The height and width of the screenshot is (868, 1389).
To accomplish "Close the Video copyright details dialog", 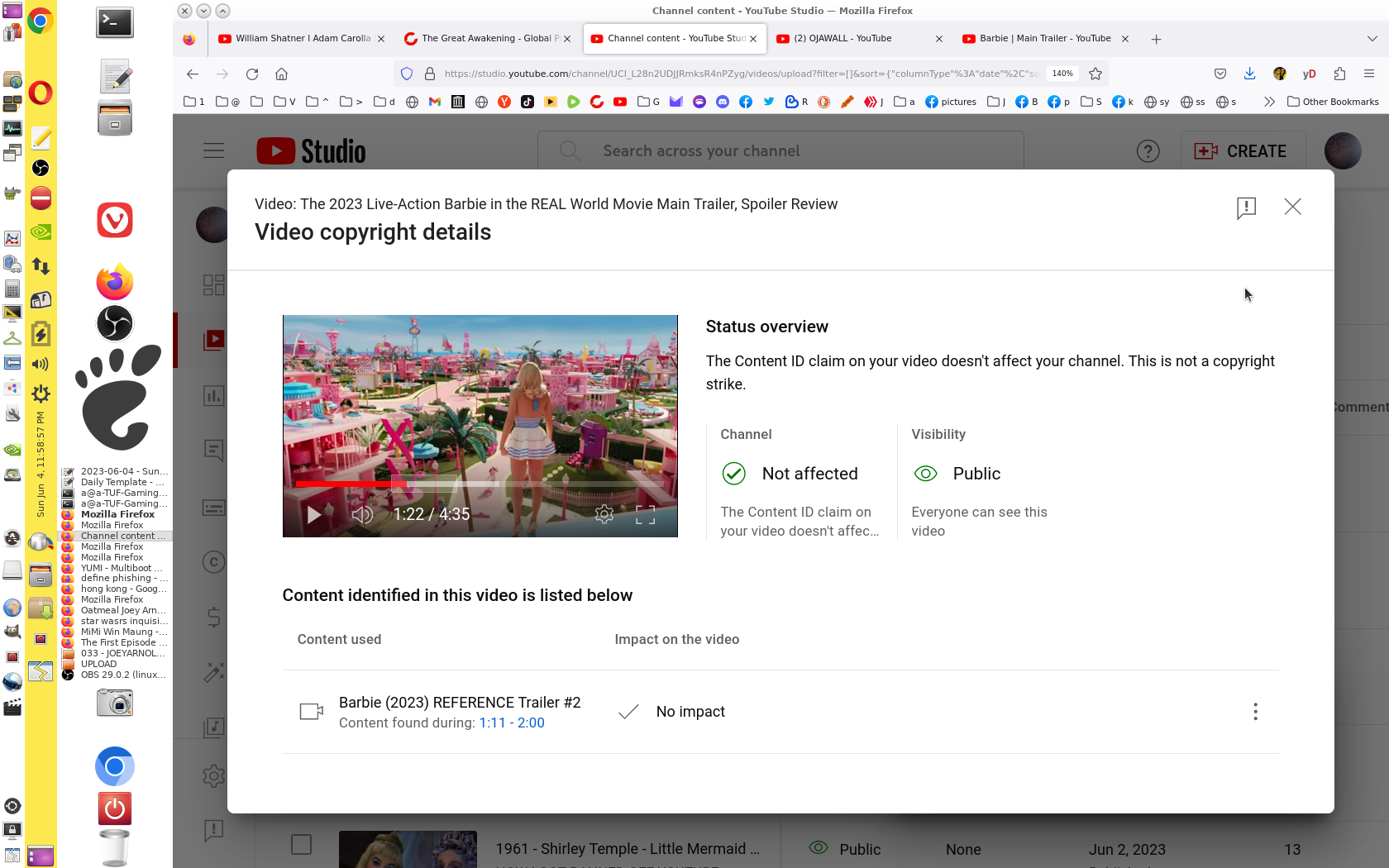I will tap(1292, 207).
